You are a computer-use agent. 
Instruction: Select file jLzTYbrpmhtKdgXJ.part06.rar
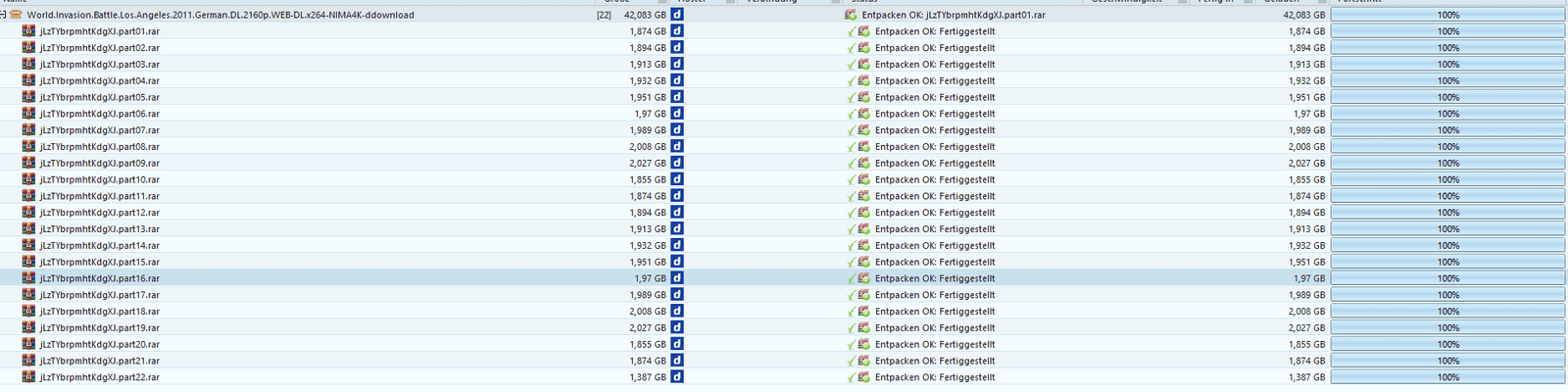coord(100,114)
